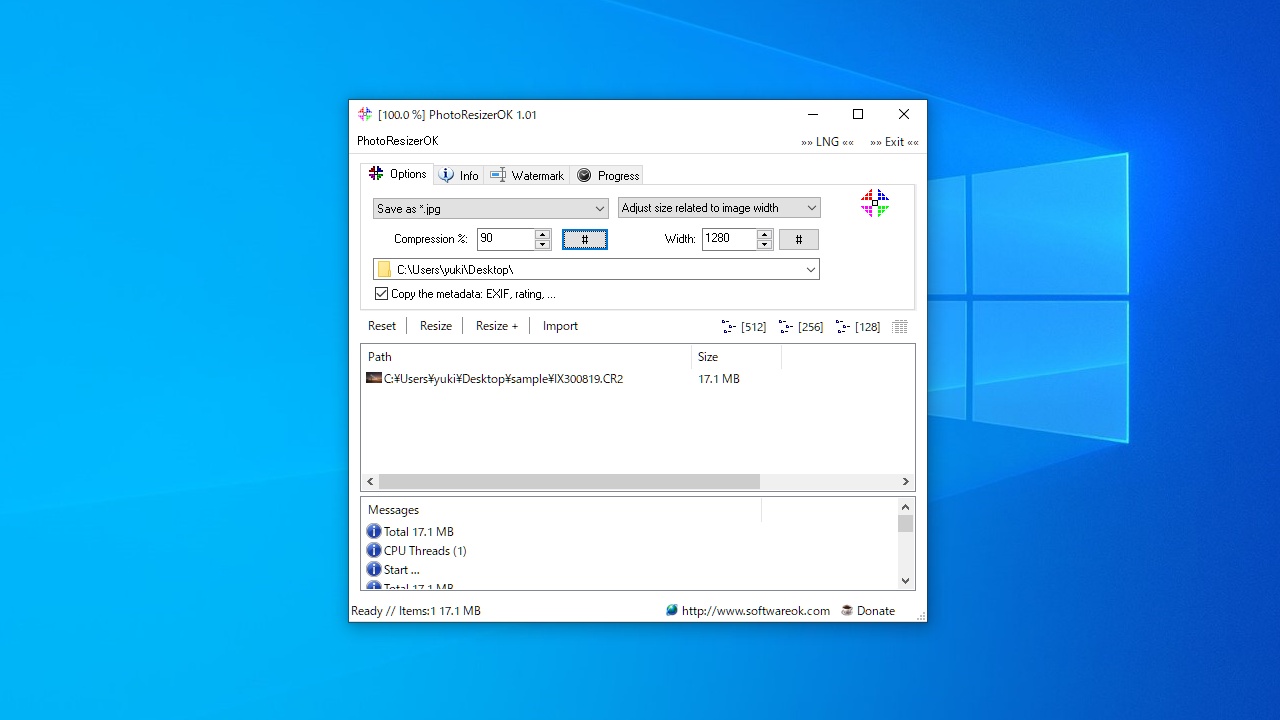Click the Reset button
Image resolution: width=1280 pixels, height=720 pixels.
click(382, 326)
